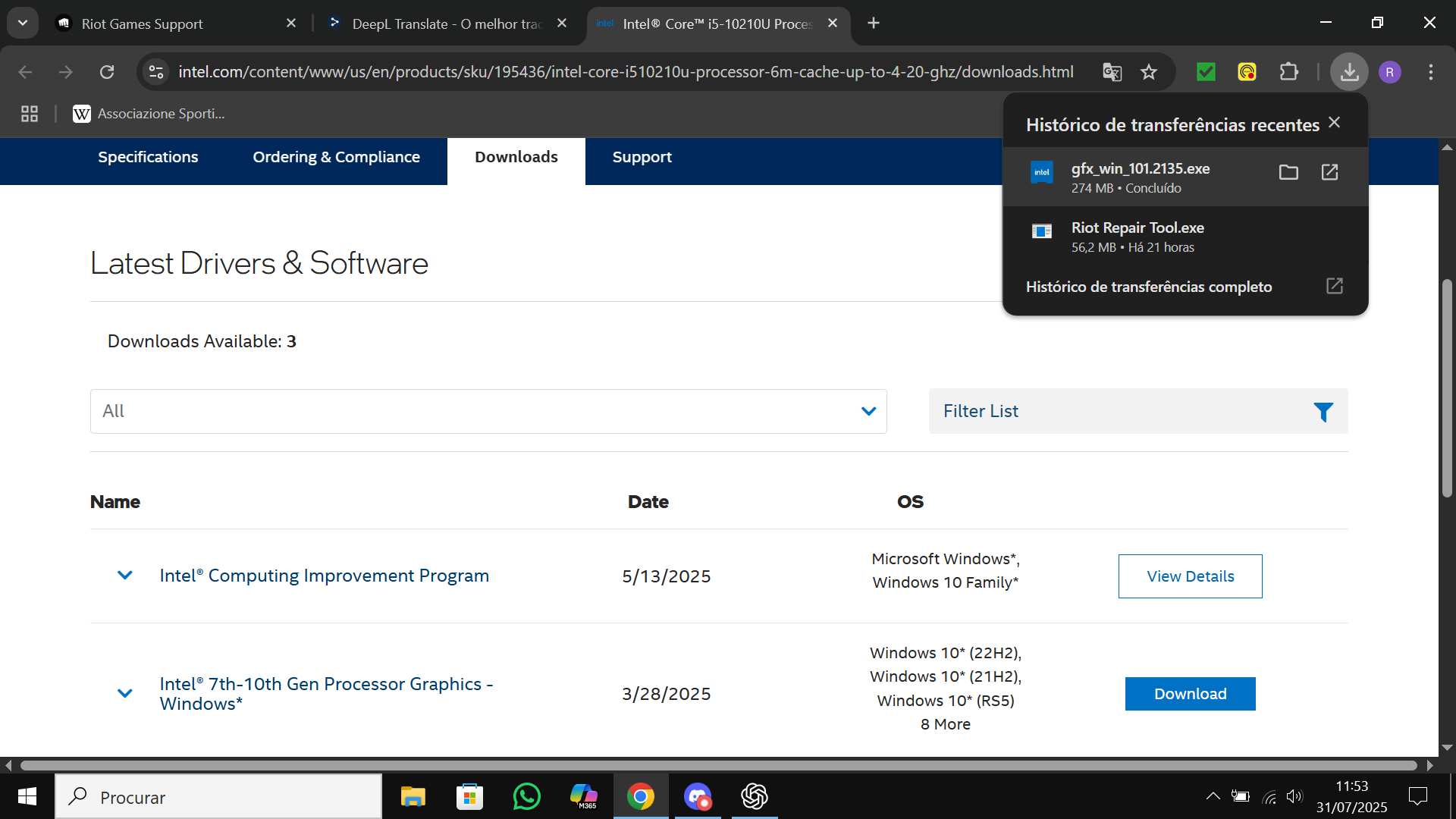Open the Specifications tab
Viewport: 1456px width, 819px height.
coord(148,157)
